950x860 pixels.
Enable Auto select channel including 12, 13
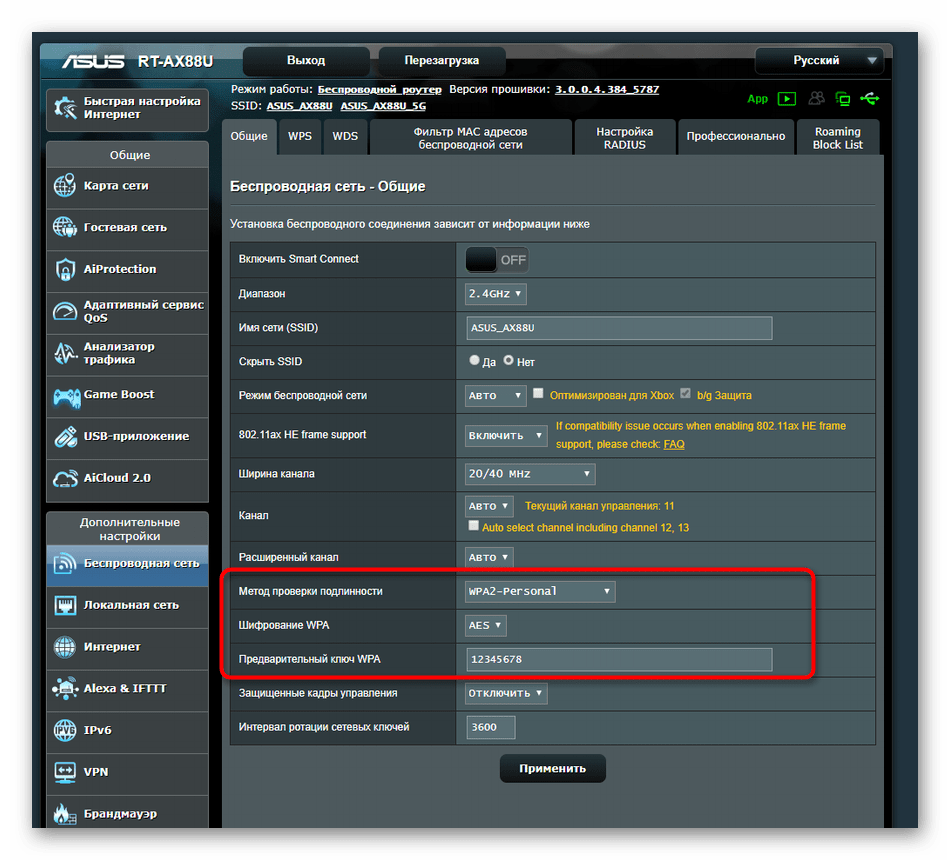coord(474,526)
